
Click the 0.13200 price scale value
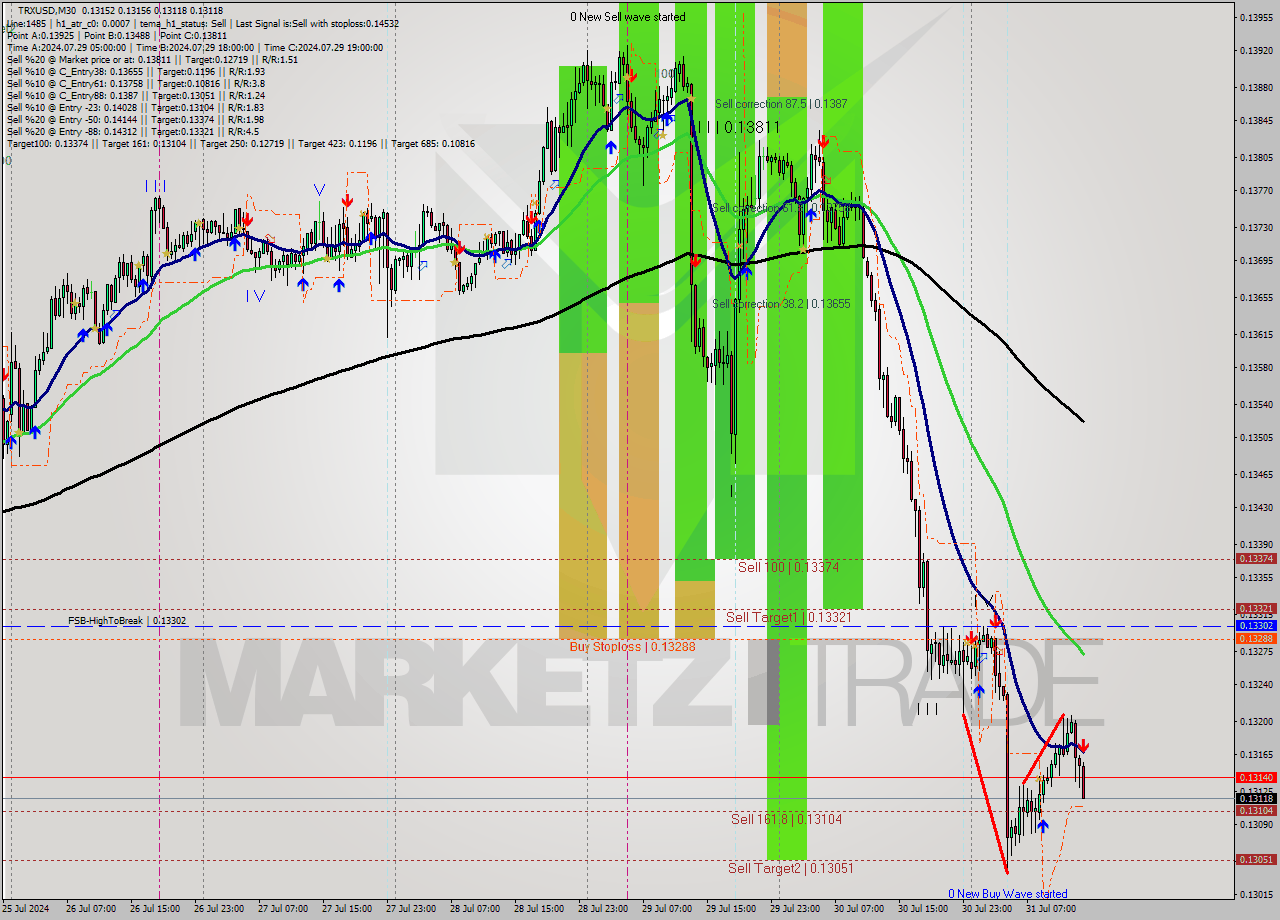(x=1256, y=722)
